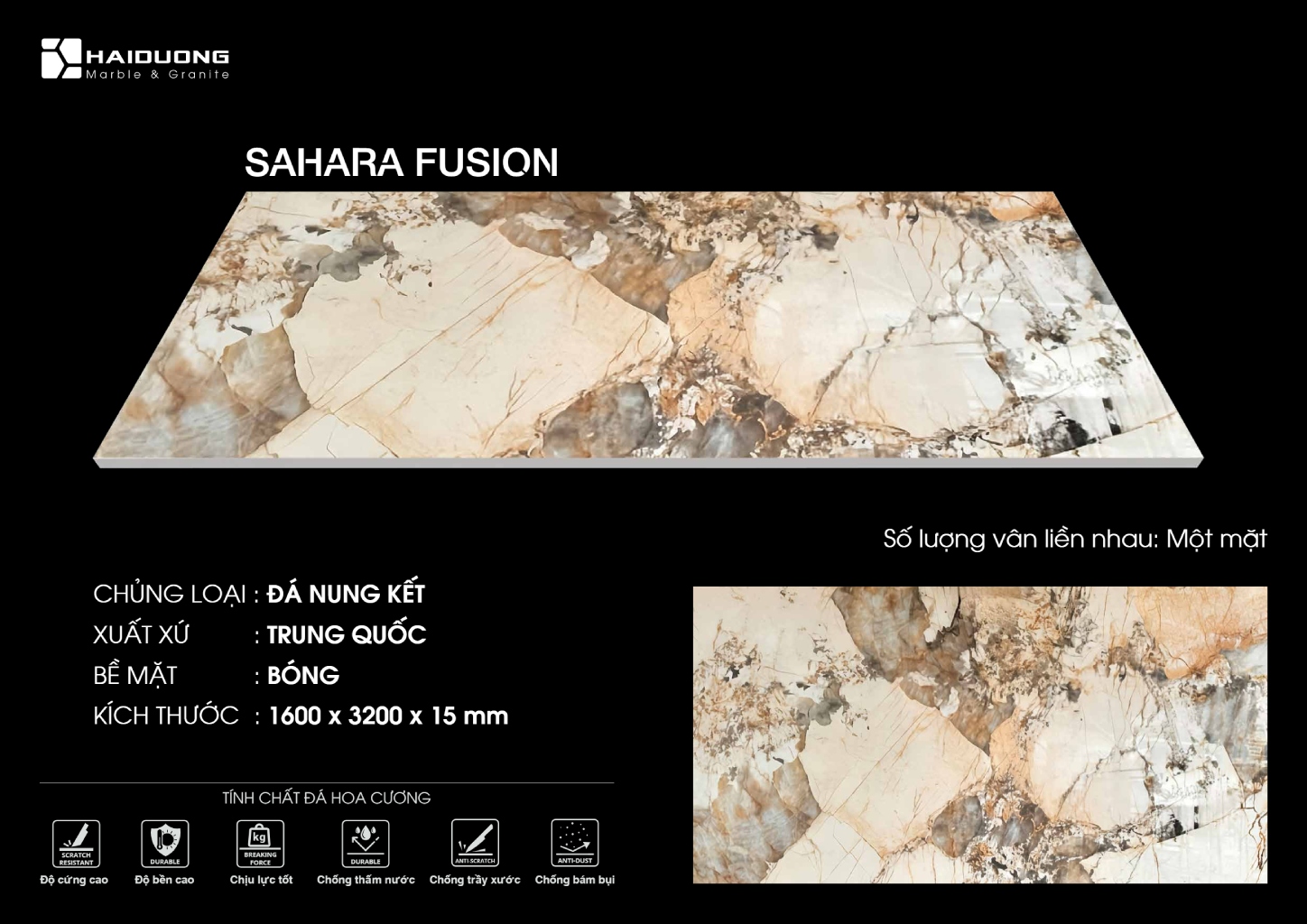
Task: Select the BÓNG surface value
Action: tap(303, 675)
